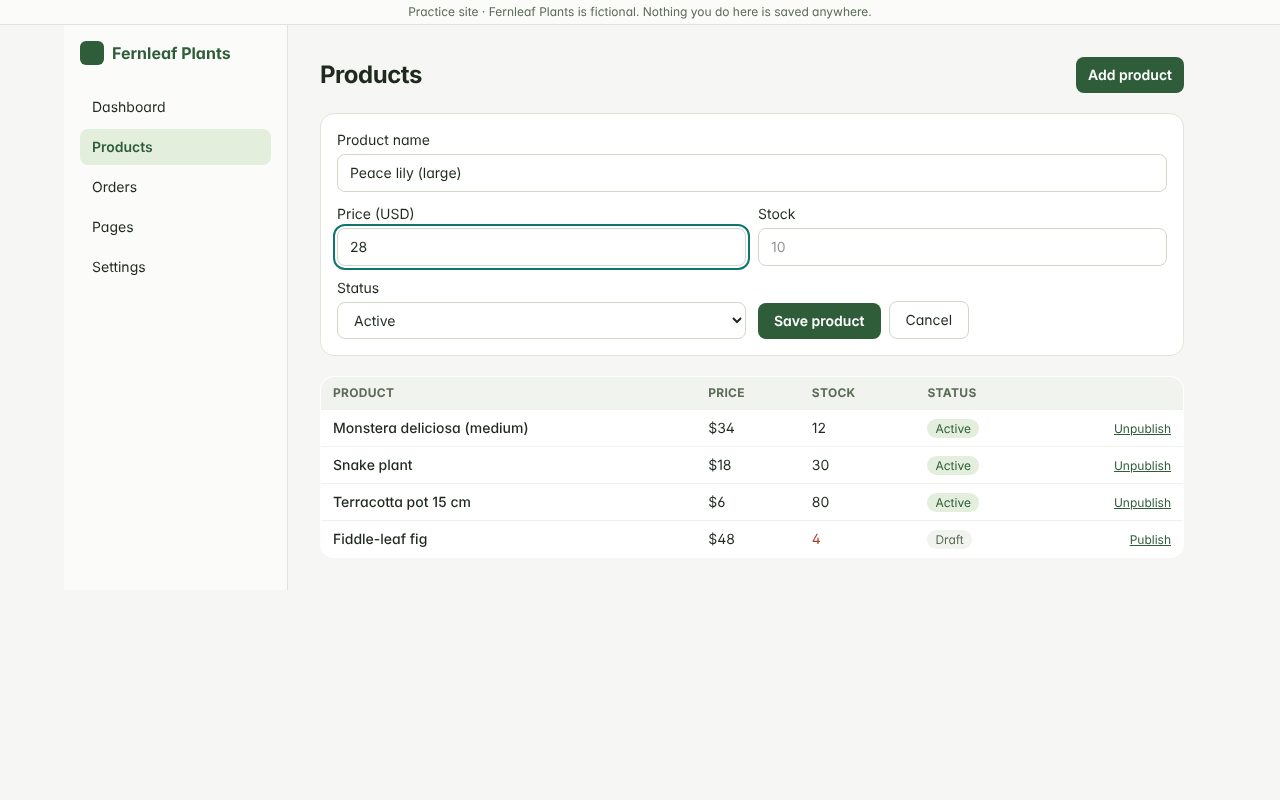Click the low stock value 4
This screenshot has height=800, width=1280.
[816, 539]
